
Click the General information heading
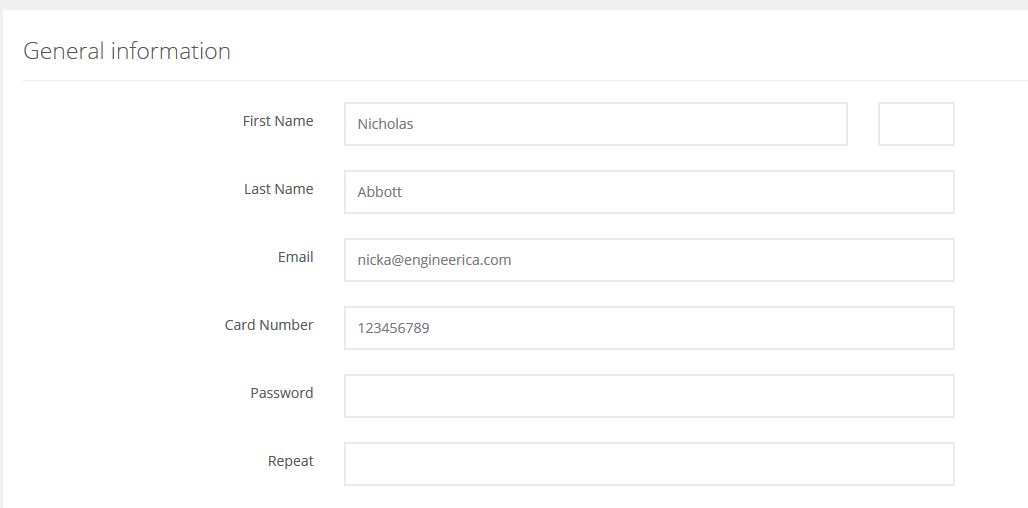point(127,51)
